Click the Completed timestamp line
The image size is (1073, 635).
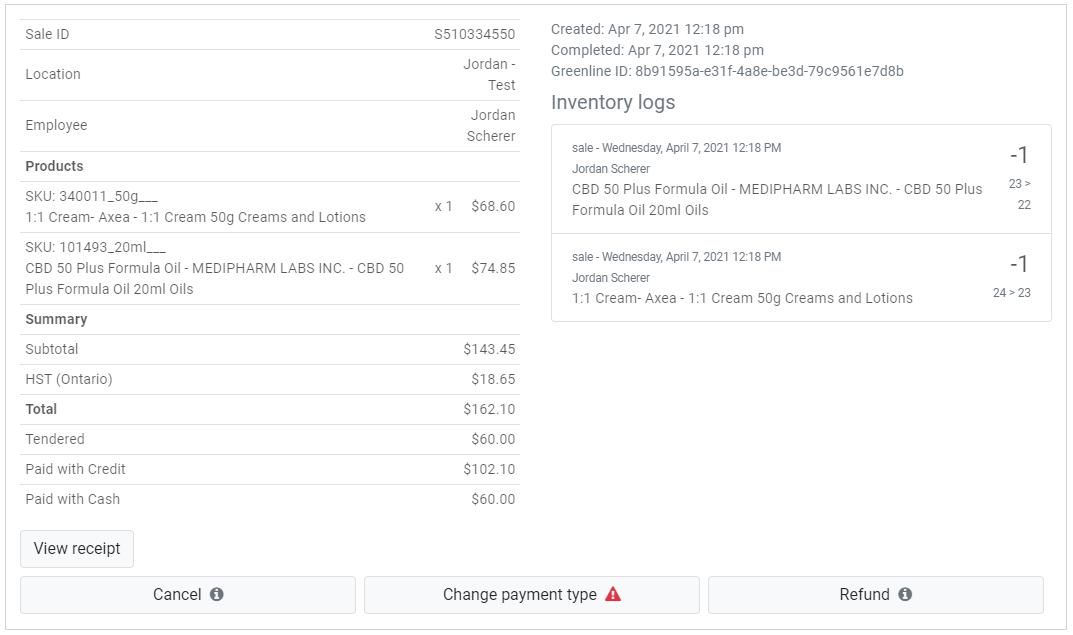[657, 50]
